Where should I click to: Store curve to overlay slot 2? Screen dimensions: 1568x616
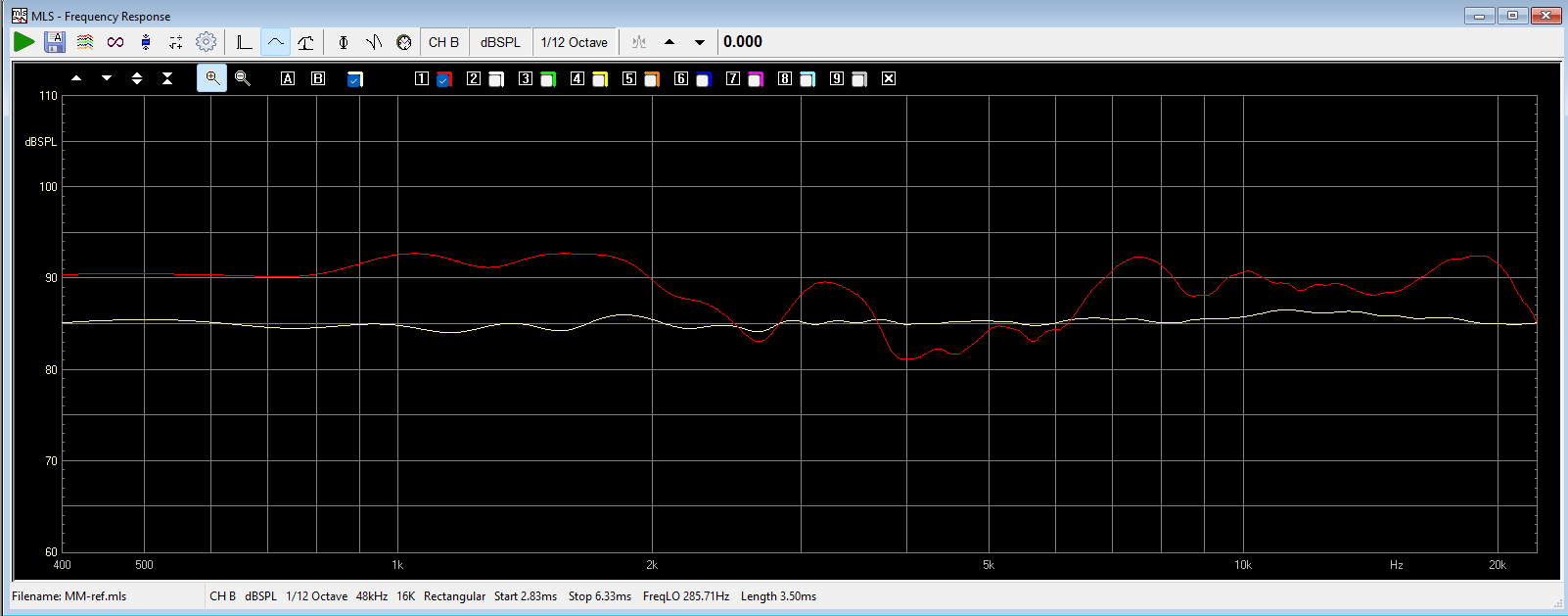point(474,78)
